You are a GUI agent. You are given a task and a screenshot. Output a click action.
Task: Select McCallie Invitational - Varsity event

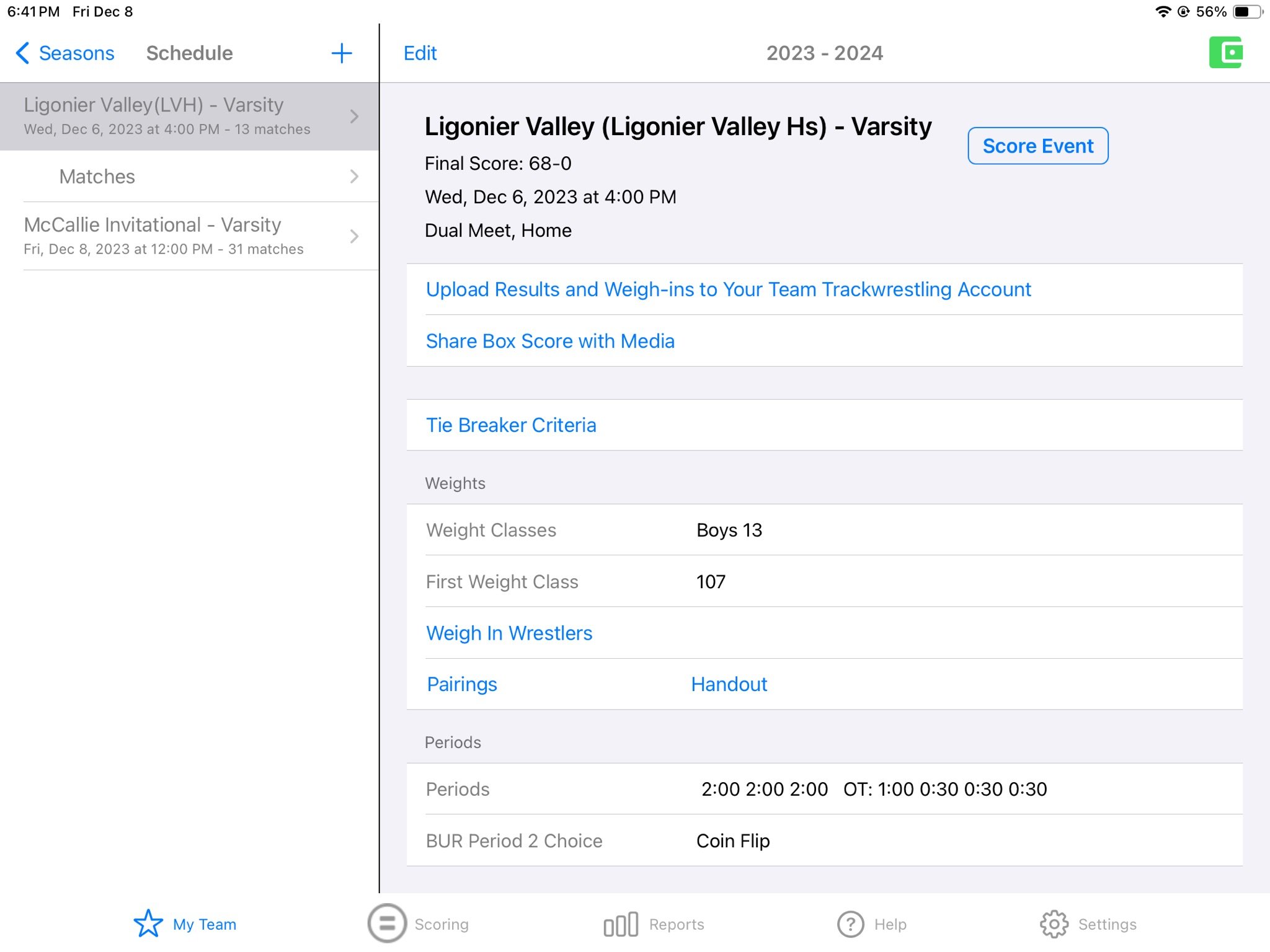click(x=189, y=236)
